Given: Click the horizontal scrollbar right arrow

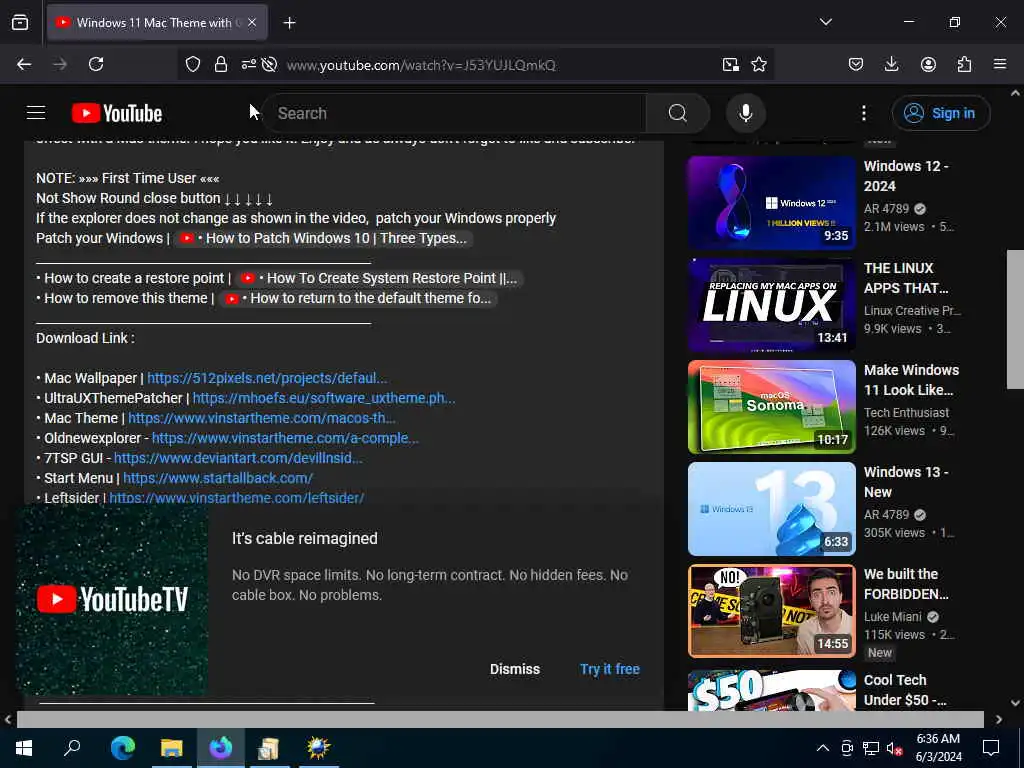Looking at the screenshot, I should pos(999,719).
